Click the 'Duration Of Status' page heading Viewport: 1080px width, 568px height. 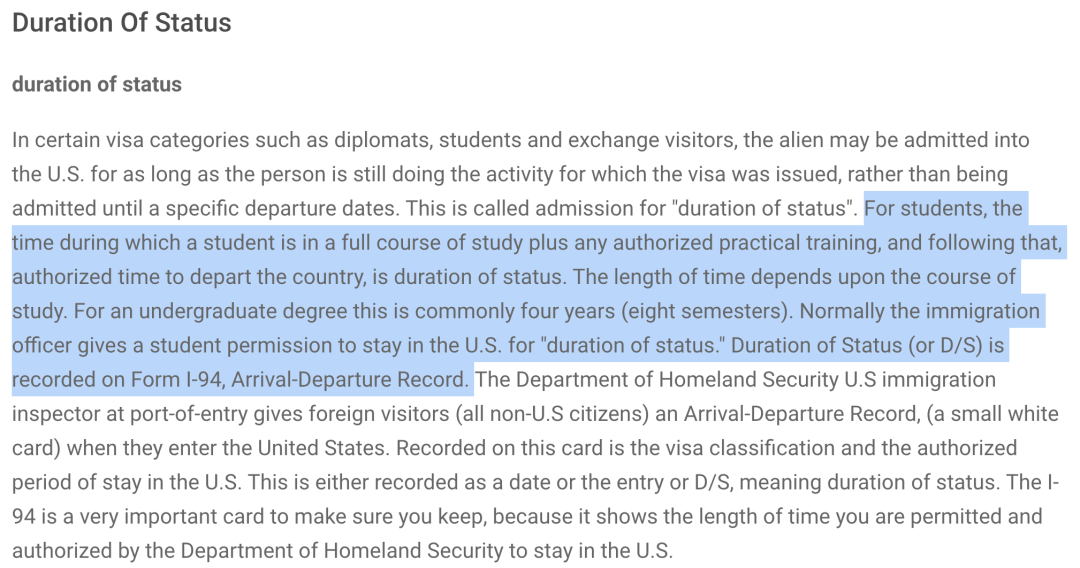click(x=122, y=23)
